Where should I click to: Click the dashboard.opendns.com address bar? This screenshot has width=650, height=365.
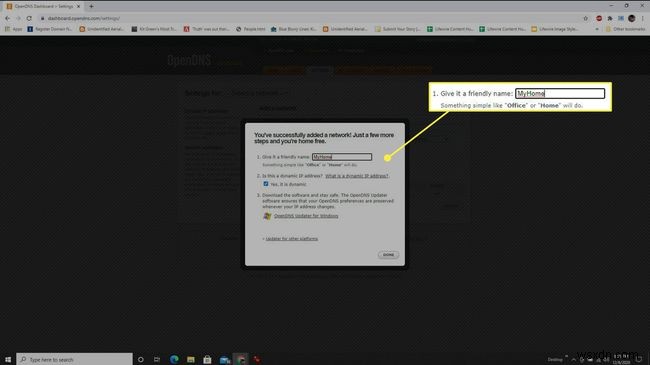point(311,18)
